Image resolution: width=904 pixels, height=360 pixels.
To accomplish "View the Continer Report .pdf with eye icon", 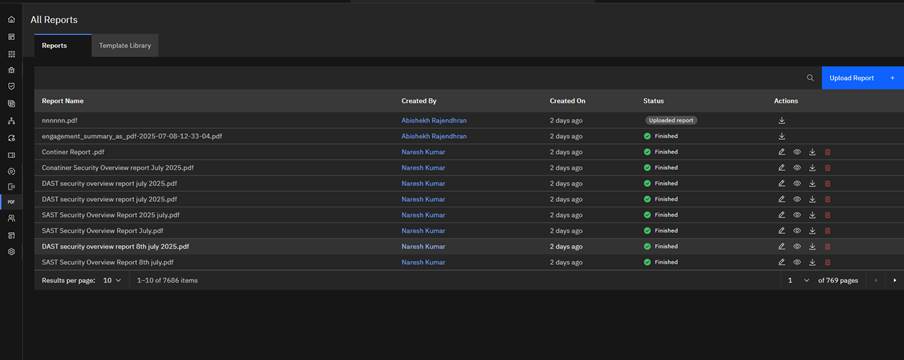I will [797, 152].
